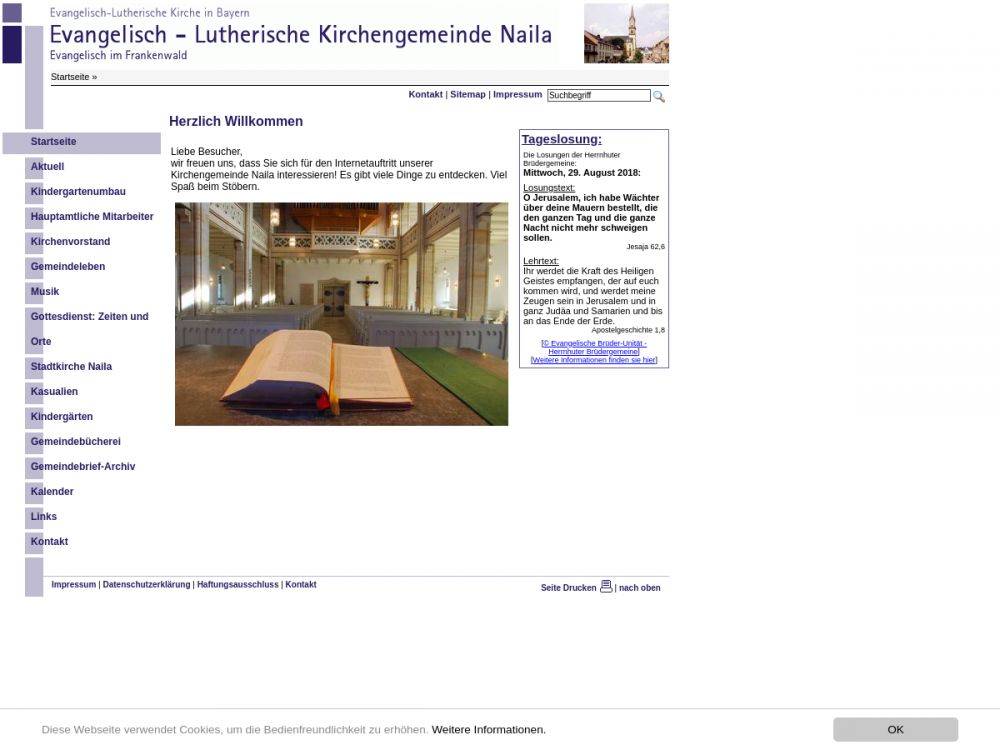Open the Tageslosung heading link

(561, 139)
